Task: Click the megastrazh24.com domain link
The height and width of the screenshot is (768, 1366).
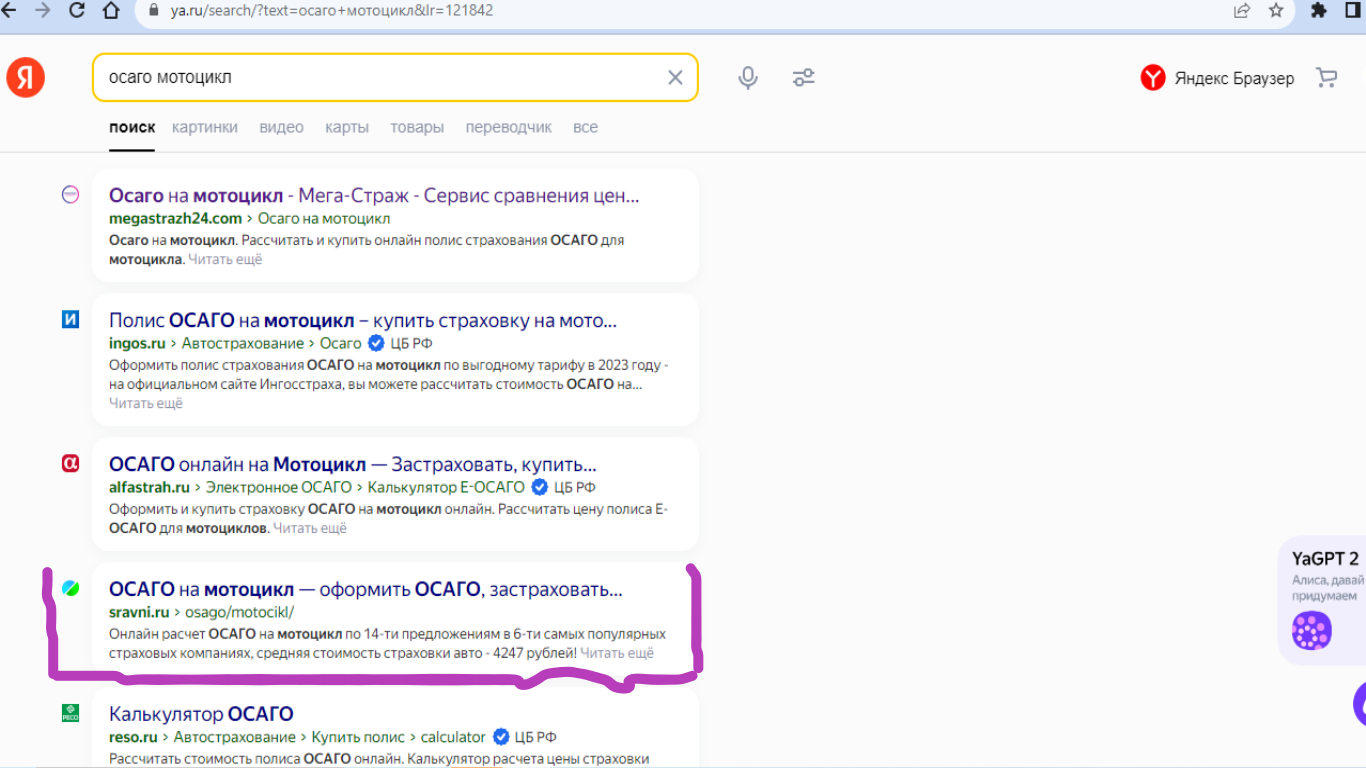Action: point(176,218)
